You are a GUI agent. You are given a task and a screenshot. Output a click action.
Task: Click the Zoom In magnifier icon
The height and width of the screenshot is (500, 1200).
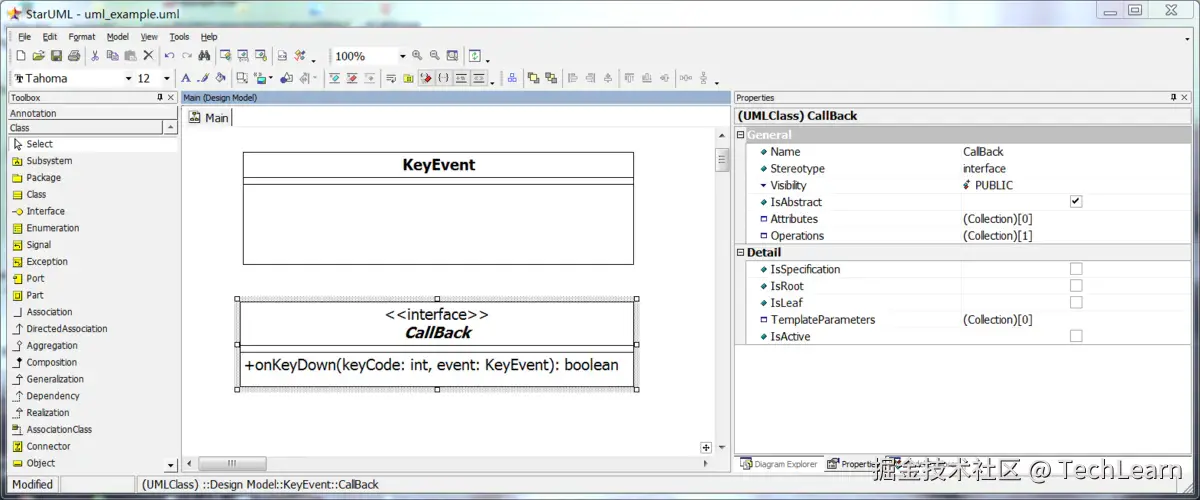coord(418,56)
